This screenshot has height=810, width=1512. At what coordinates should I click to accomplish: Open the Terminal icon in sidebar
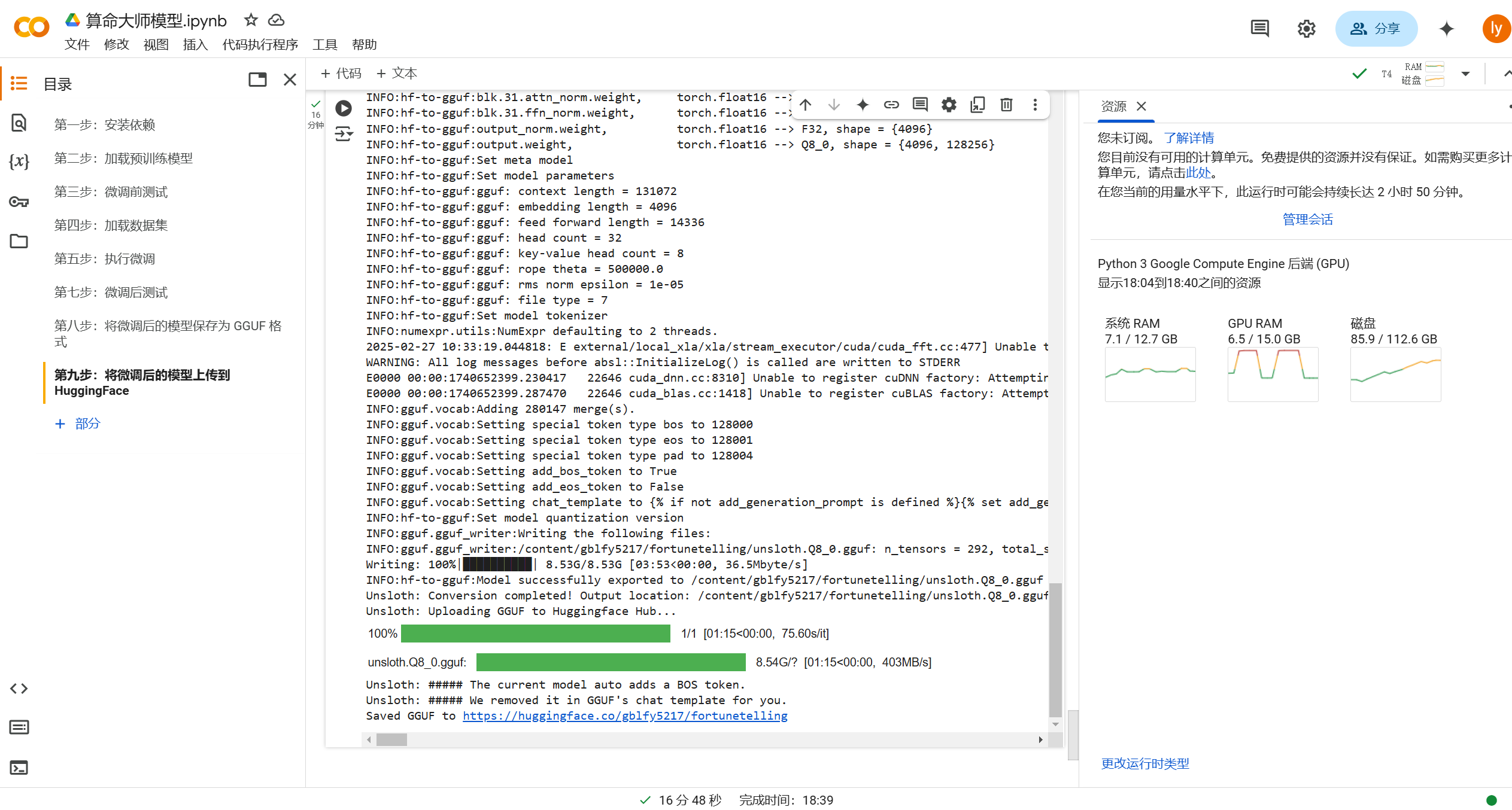(x=19, y=768)
